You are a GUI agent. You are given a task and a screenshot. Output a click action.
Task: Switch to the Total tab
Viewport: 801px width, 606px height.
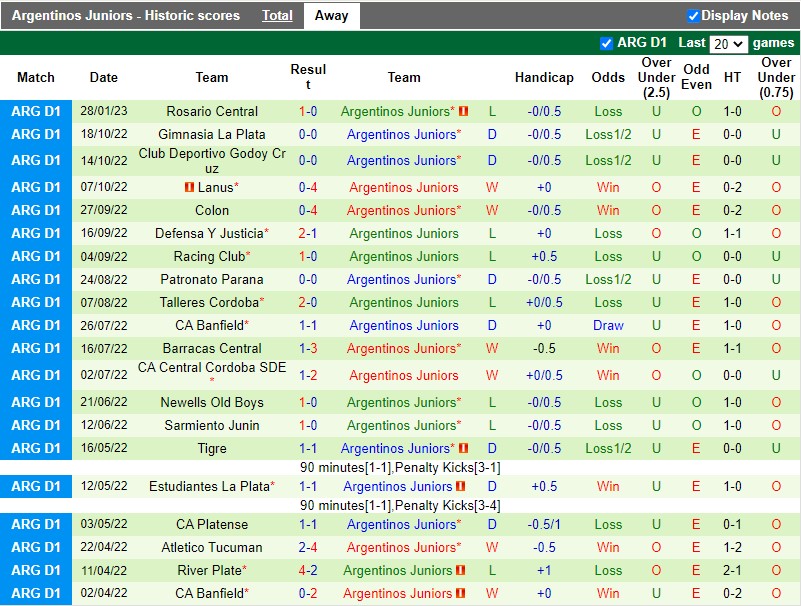point(277,15)
